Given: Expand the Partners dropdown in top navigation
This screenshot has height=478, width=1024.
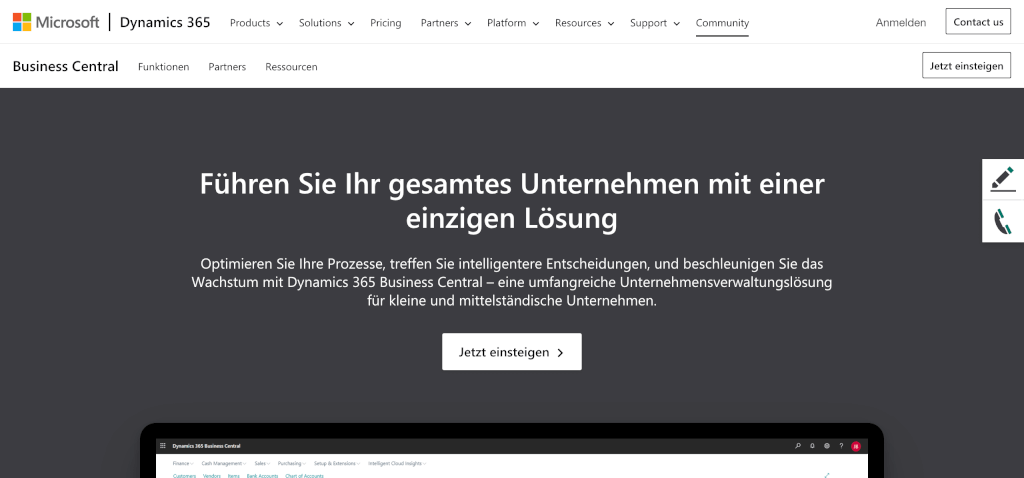Looking at the screenshot, I should 446,23.
